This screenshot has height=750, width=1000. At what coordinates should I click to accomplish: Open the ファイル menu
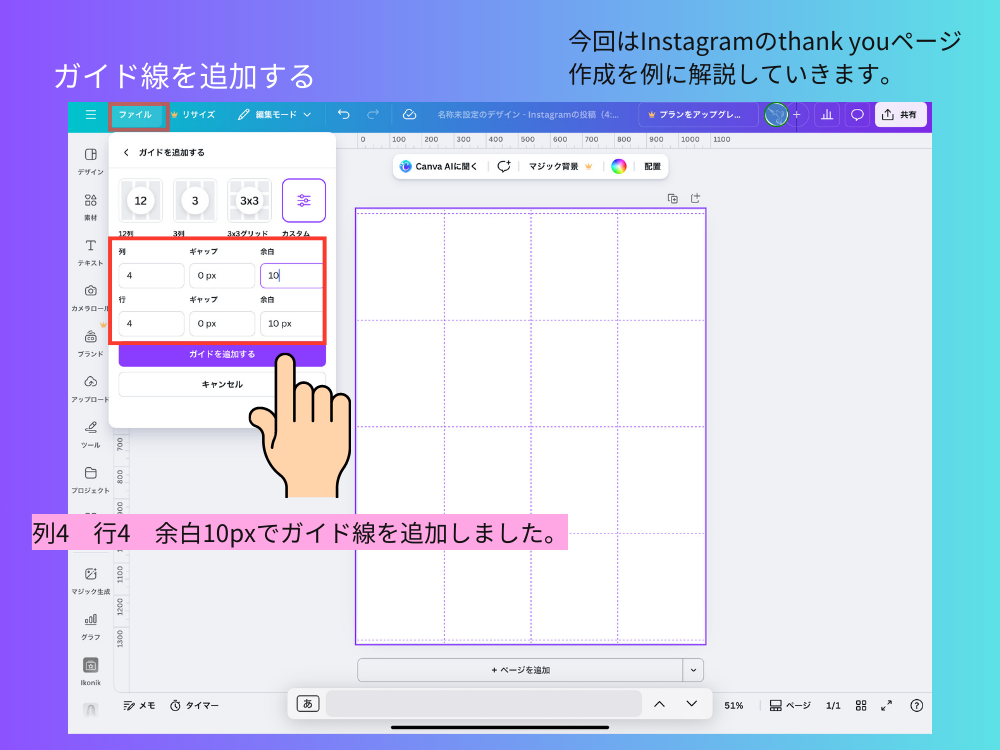(x=135, y=114)
